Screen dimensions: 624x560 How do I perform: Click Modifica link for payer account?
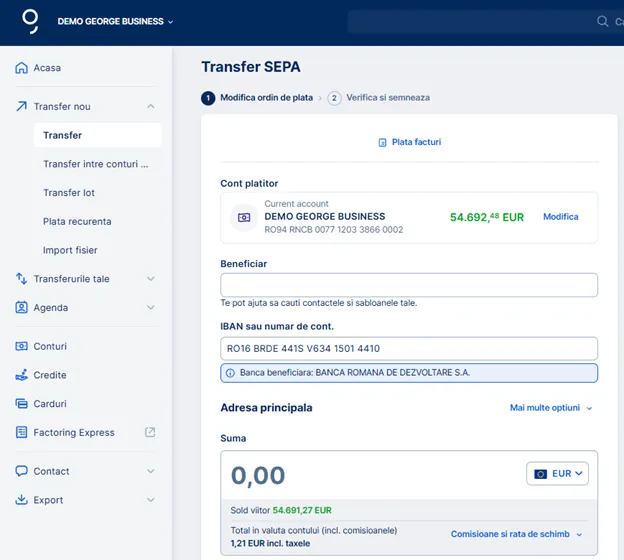click(x=560, y=217)
